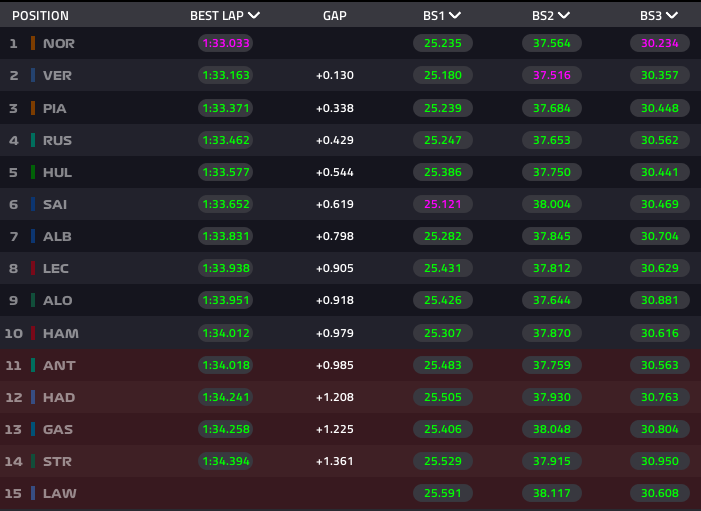This screenshot has height=511, width=701.
Task: Click LEC's red team color bar
Action: click(33, 269)
